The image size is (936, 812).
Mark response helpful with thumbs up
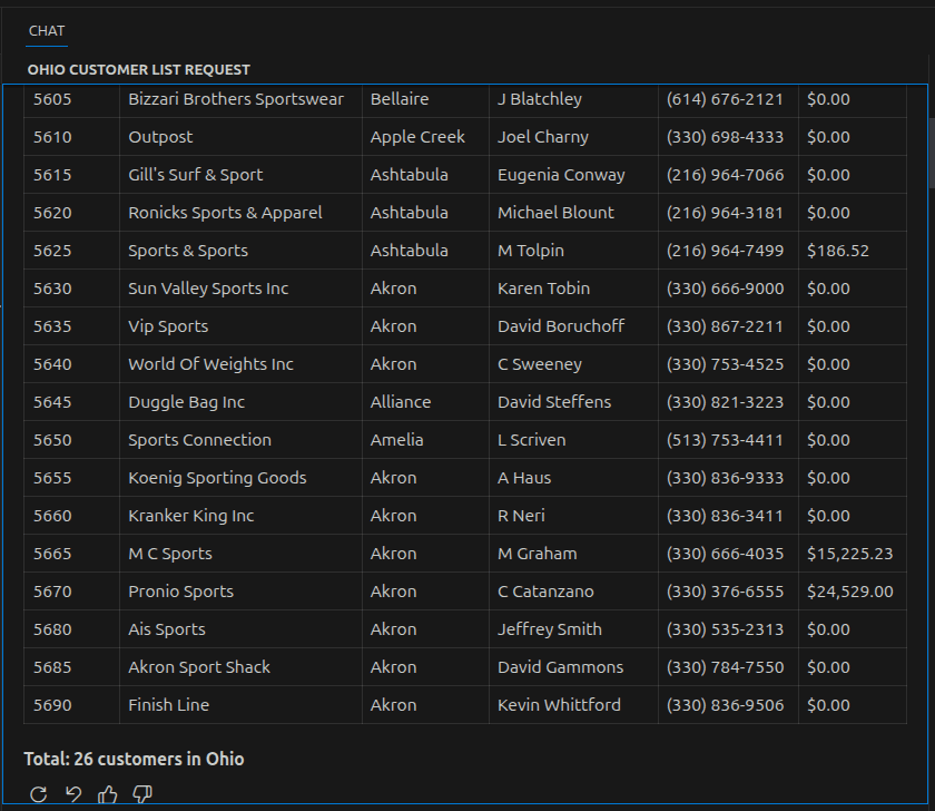pyautogui.click(x=108, y=794)
